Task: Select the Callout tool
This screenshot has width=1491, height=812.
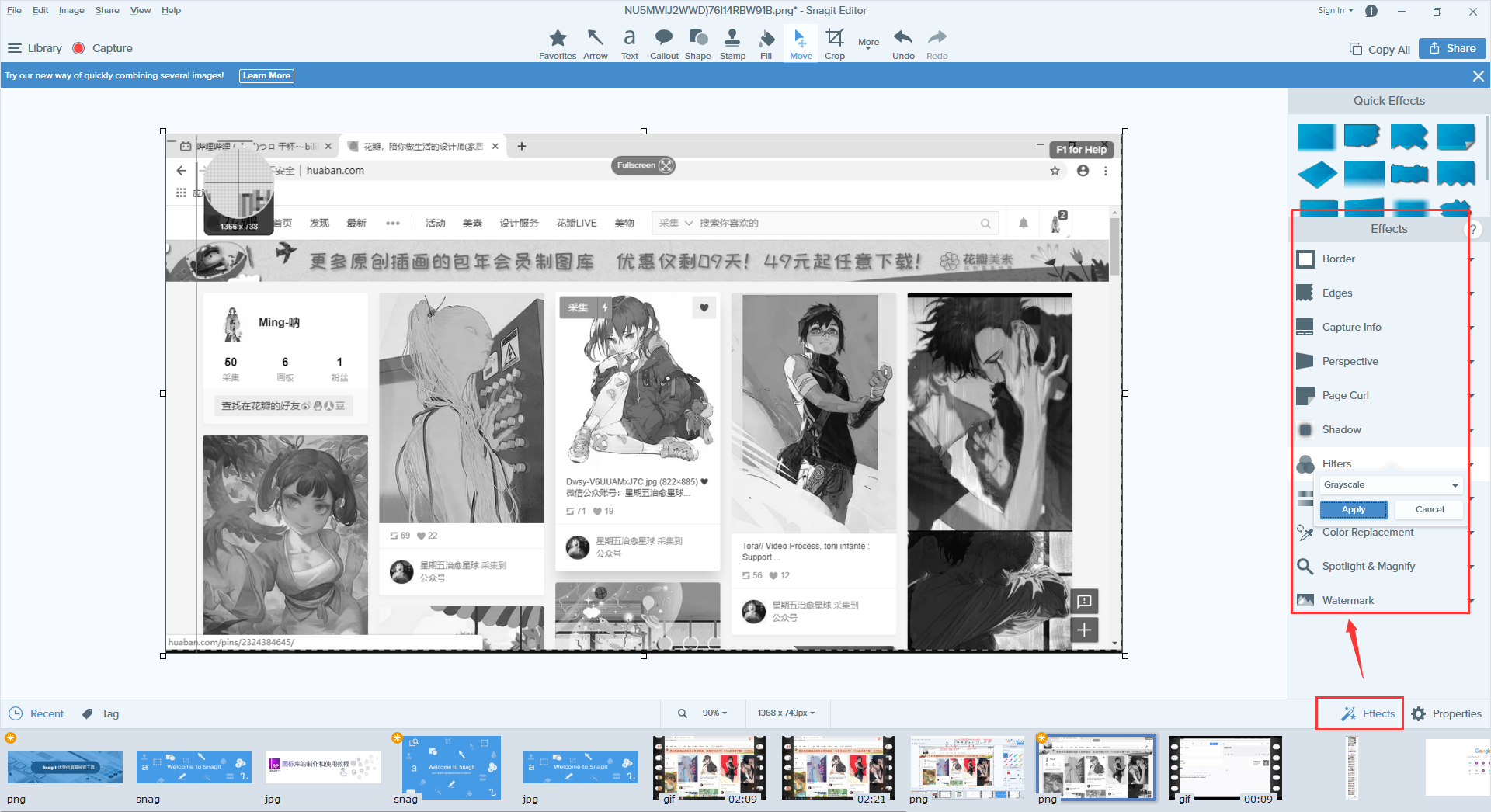Action: coord(664,44)
